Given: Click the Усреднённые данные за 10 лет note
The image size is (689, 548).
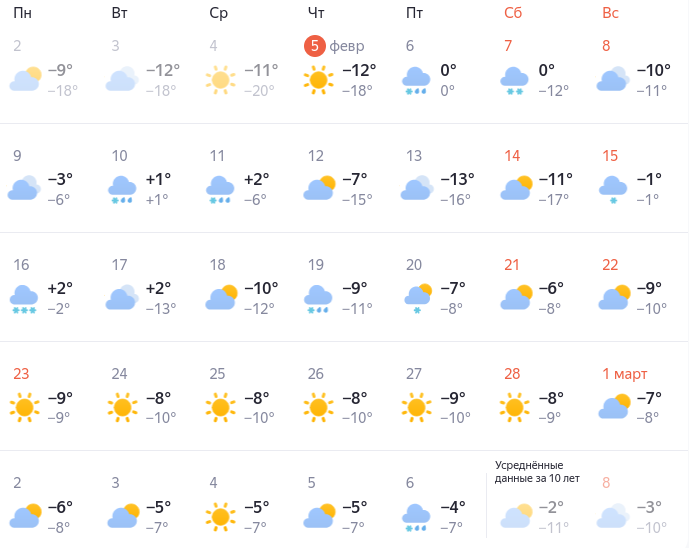Looking at the screenshot, I should [537, 472].
